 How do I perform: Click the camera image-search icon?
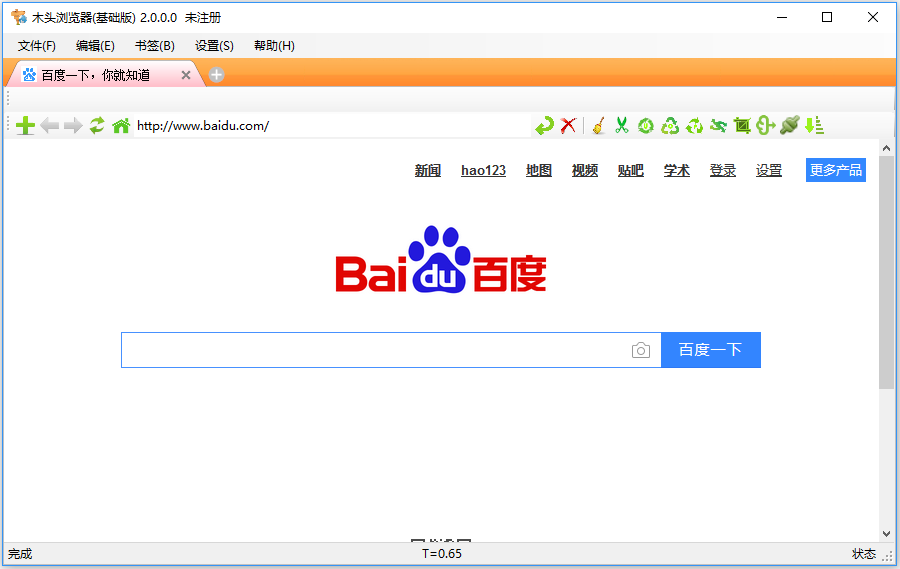click(641, 350)
